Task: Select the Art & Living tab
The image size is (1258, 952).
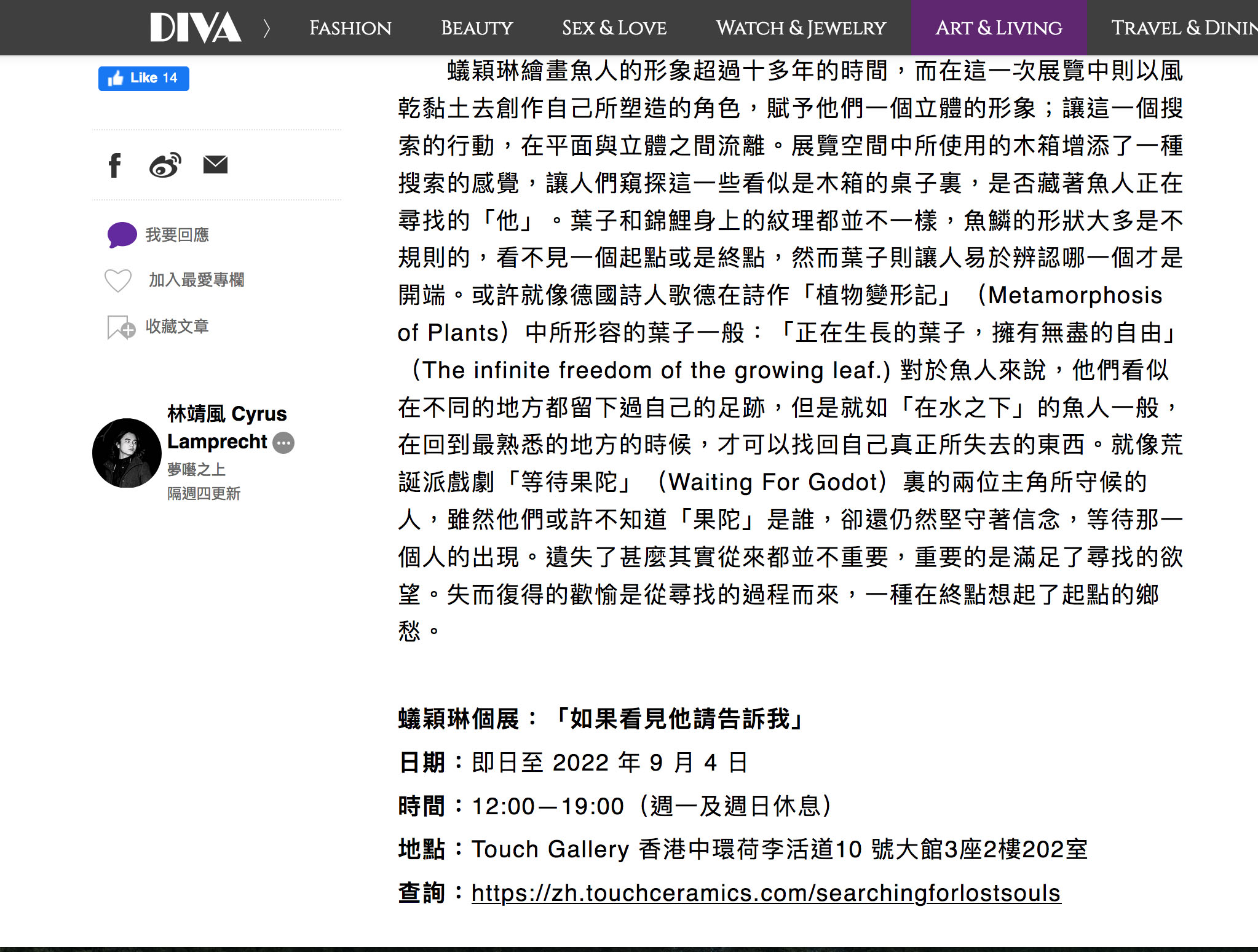Action: tap(999, 28)
